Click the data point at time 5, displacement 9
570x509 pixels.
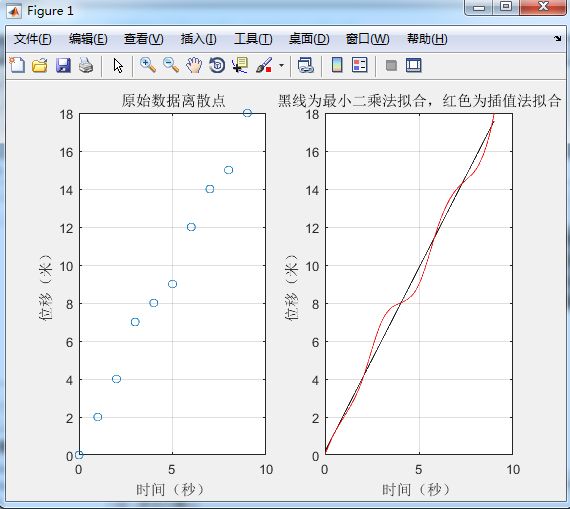pos(173,284)
